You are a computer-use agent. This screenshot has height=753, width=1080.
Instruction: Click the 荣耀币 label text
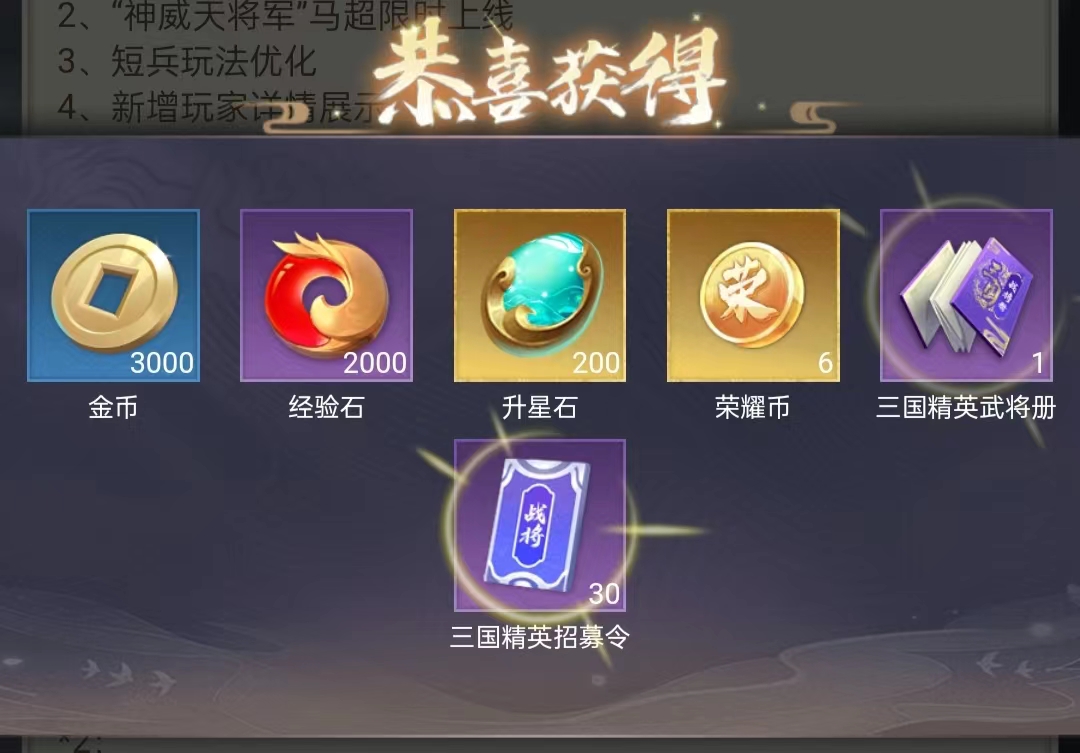coord(753,407)
